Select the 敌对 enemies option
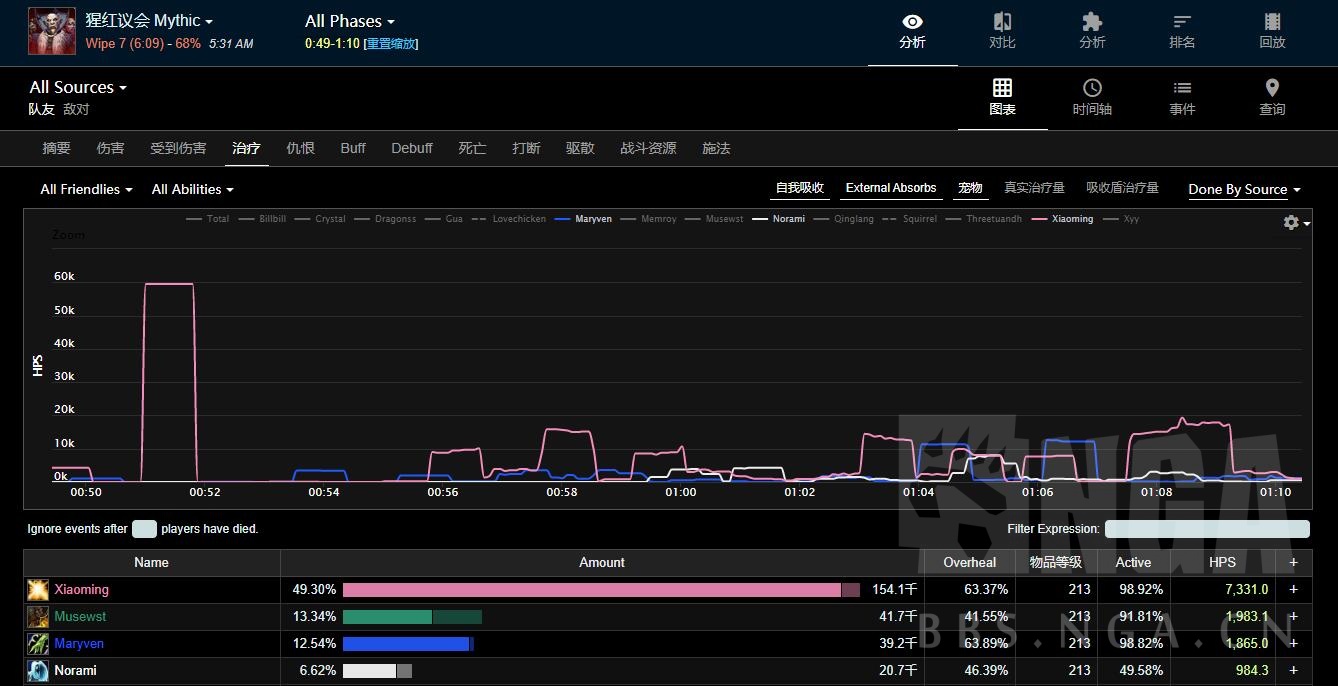This screenshot has width=1338, height=686. 76,109
